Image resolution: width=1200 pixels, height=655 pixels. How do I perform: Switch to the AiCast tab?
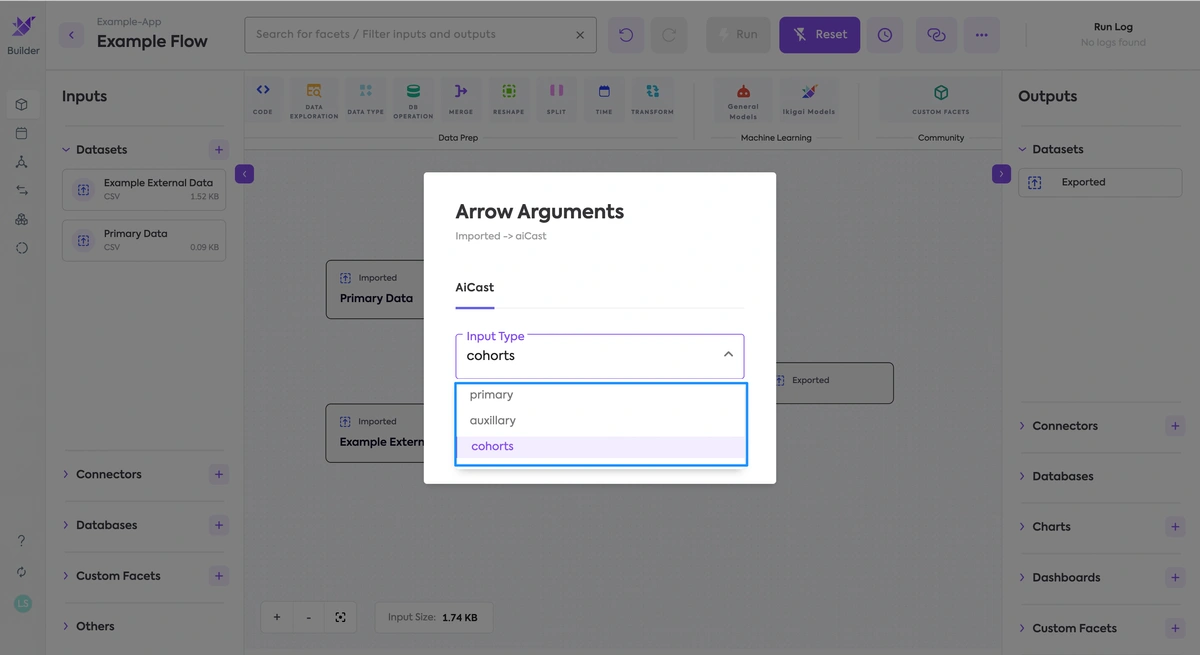(475, 288)
